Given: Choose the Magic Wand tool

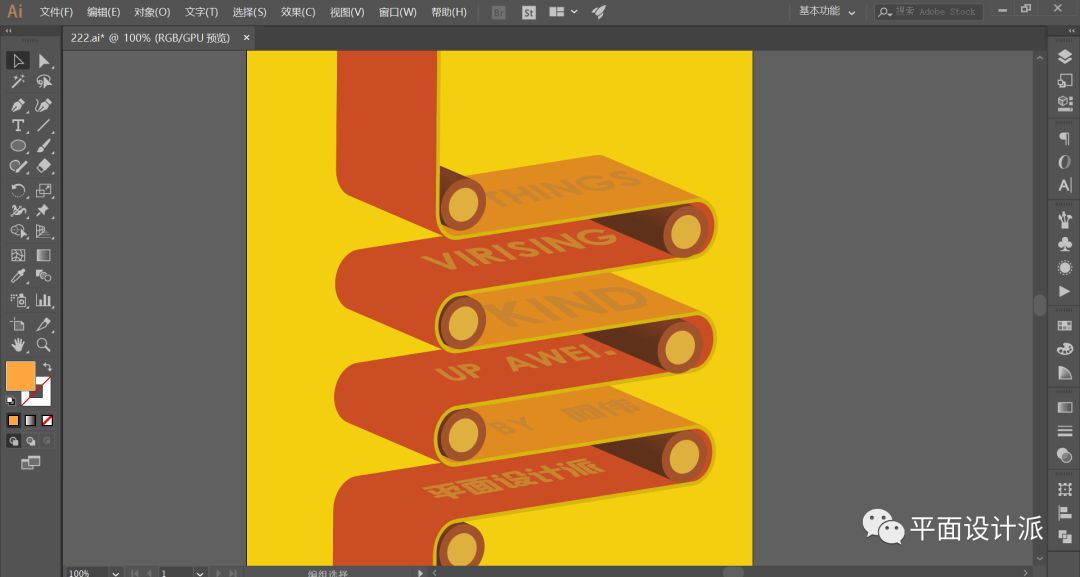Looking at the screenshot, I should pyautogui.click(x=18, y=83).
